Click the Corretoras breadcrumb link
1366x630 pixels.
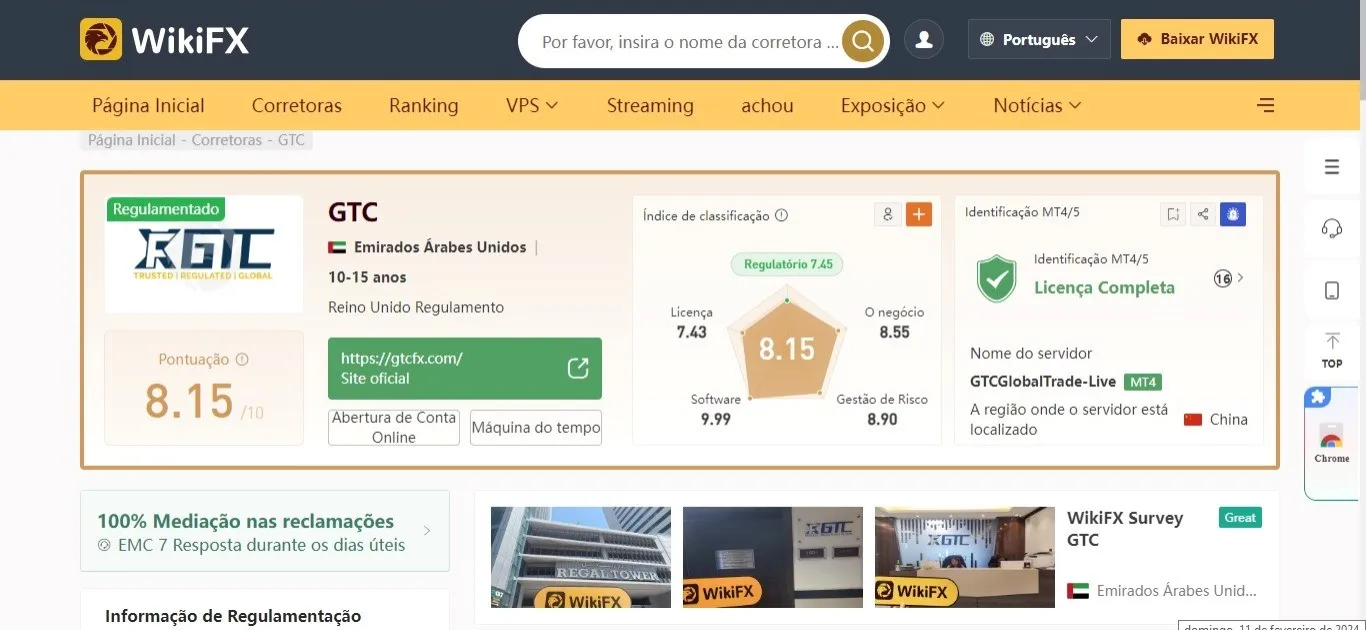(227, 140)
